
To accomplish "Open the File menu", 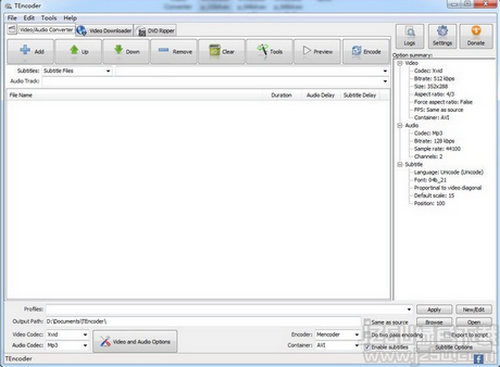I will tap(12, 18).
